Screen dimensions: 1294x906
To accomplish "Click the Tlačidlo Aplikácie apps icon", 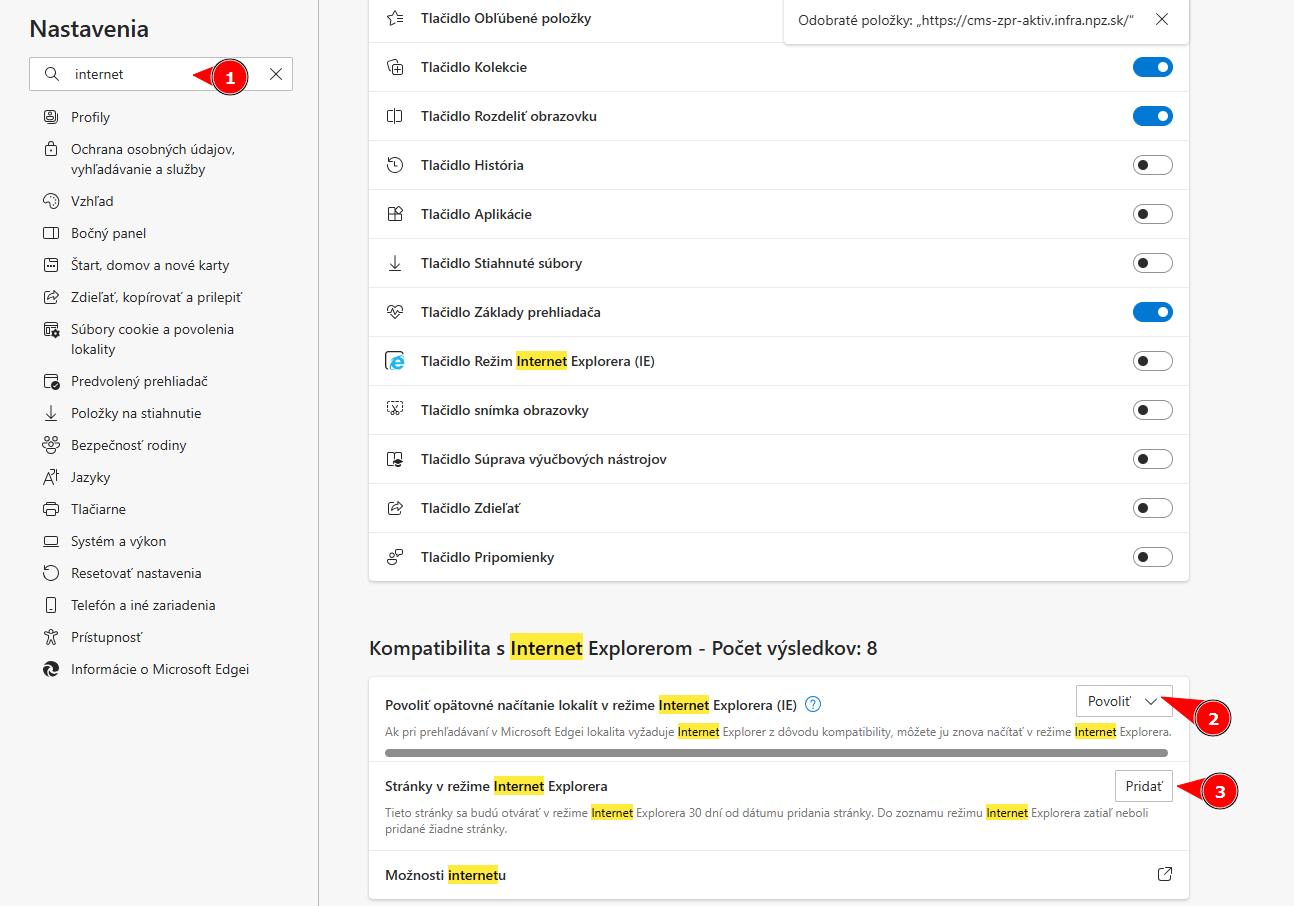I will pos(395,214).
